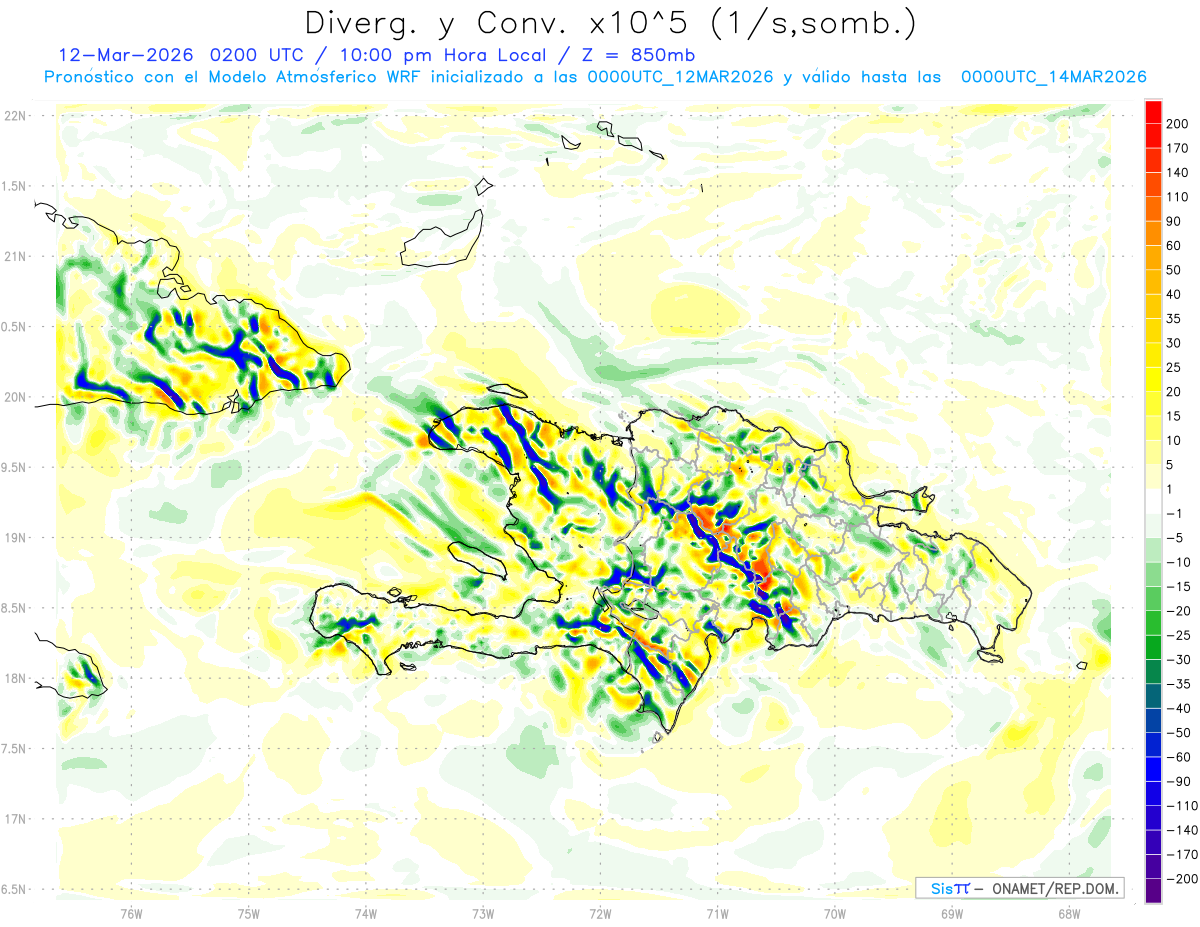Click the '18N' latitude label
1200x927 pixels.
[x=16, y=678]
